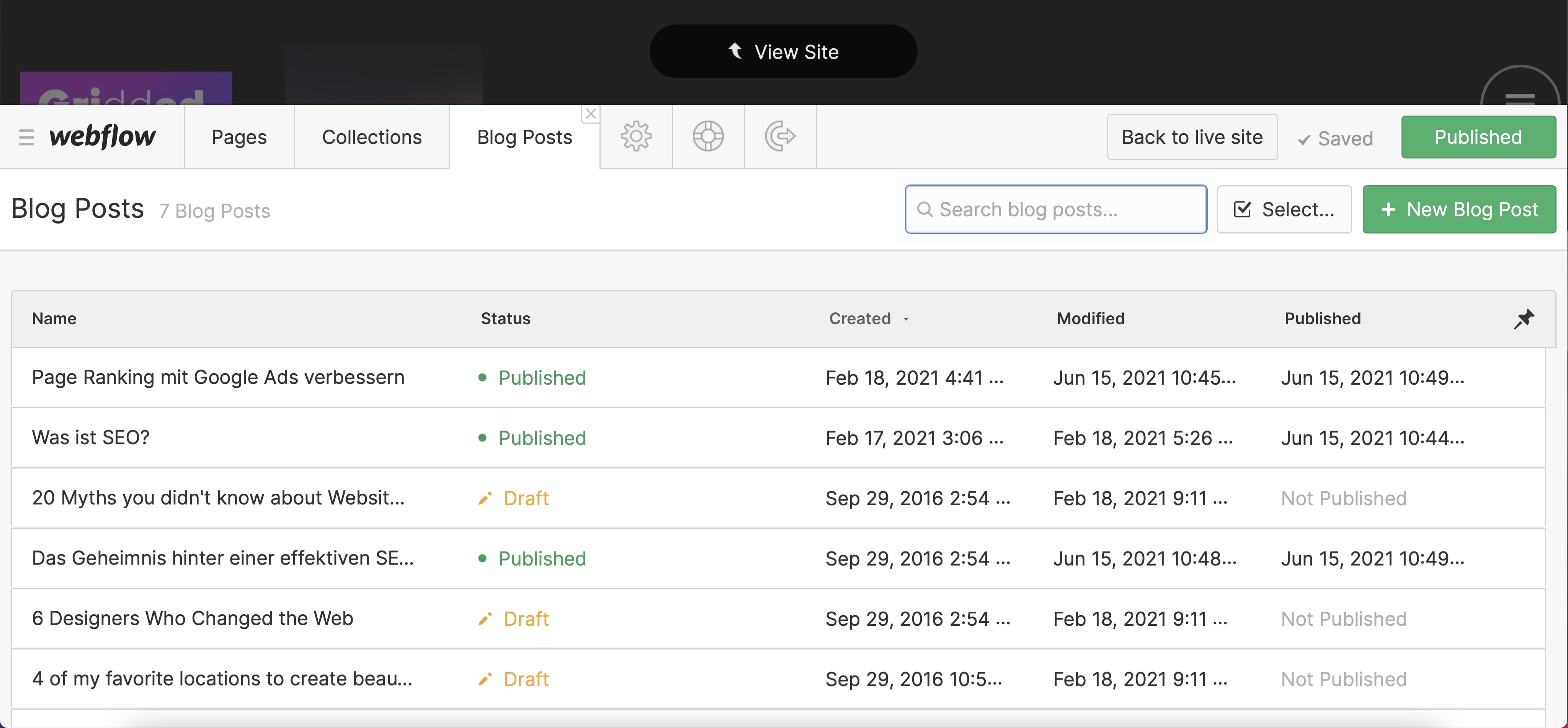
Task: Open the 'Page Ranking mit Google Ads verbessern' post
Action: 218,377
